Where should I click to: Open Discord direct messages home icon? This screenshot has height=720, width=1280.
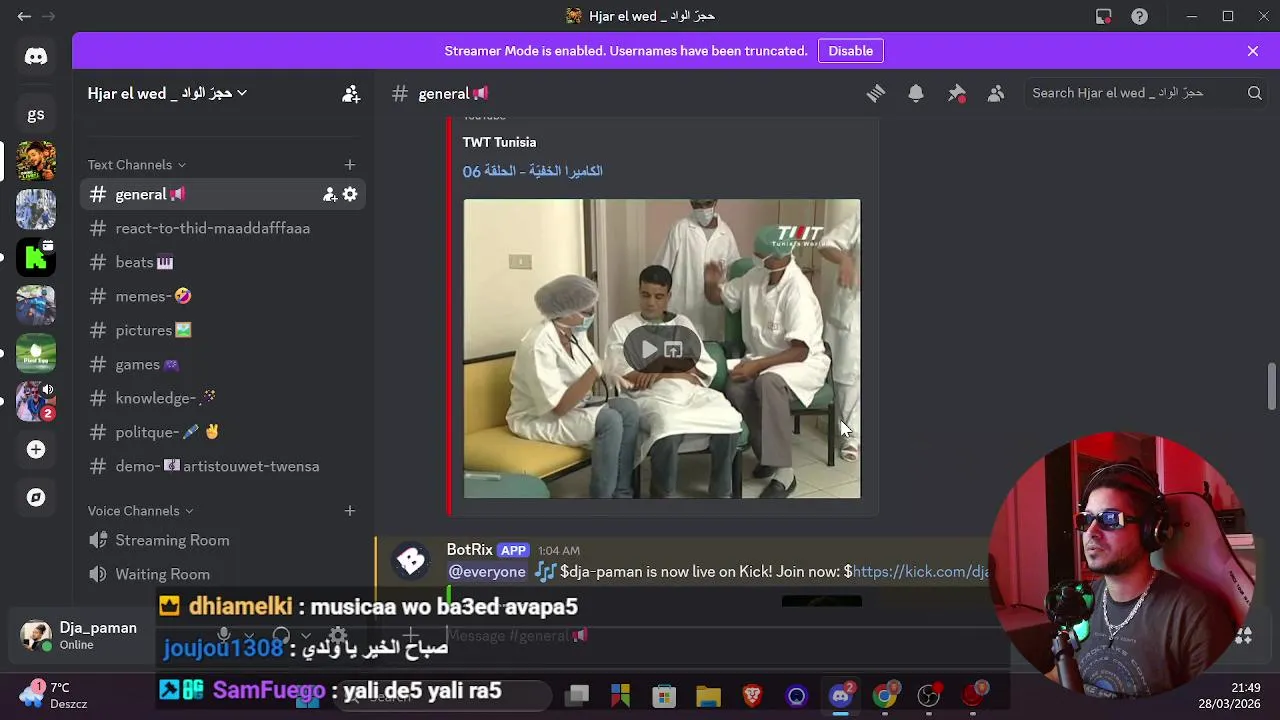(36, 57)
